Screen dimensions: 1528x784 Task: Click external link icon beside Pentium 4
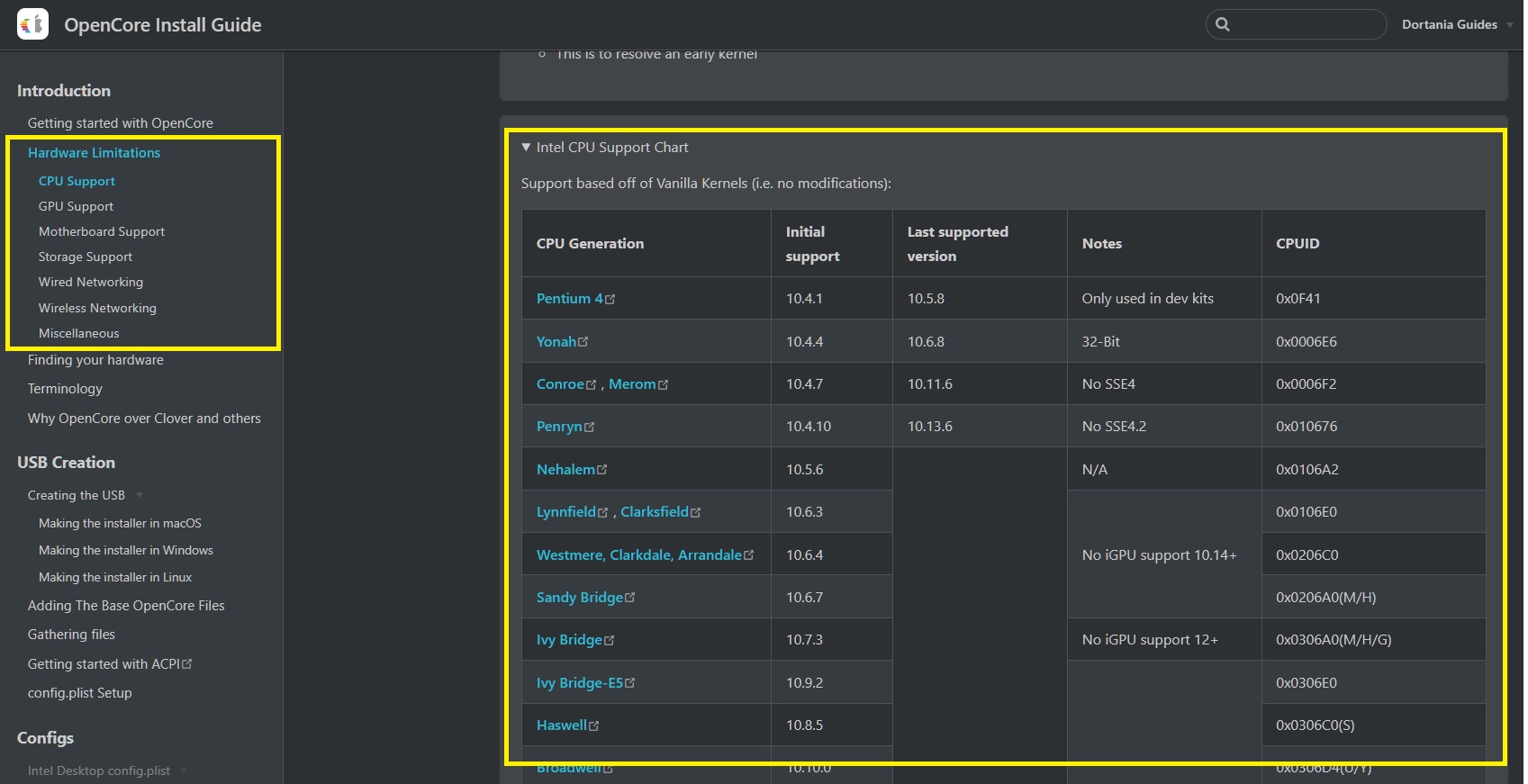pos(610,299)
